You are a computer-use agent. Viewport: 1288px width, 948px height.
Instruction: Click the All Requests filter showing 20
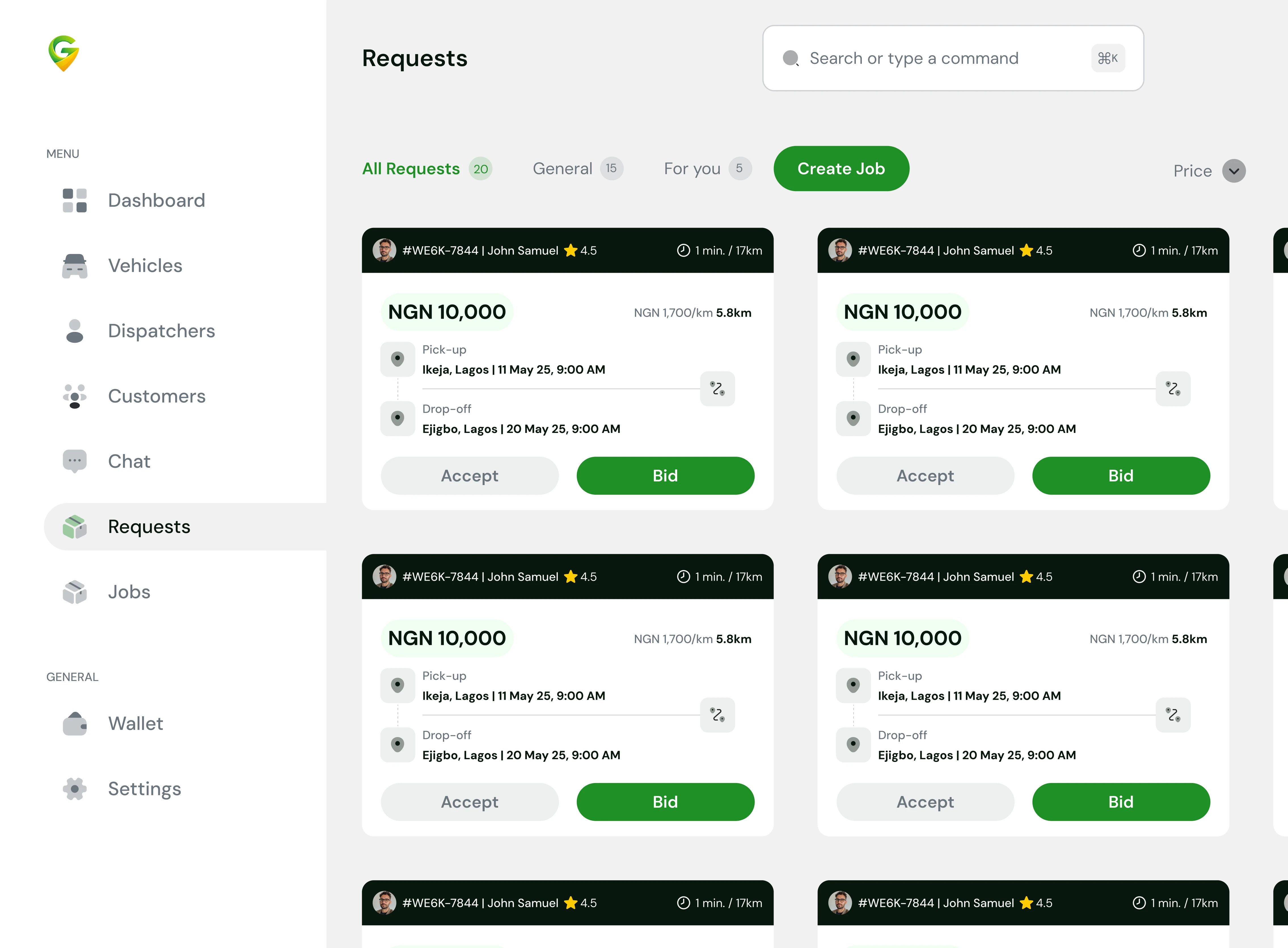427,168
